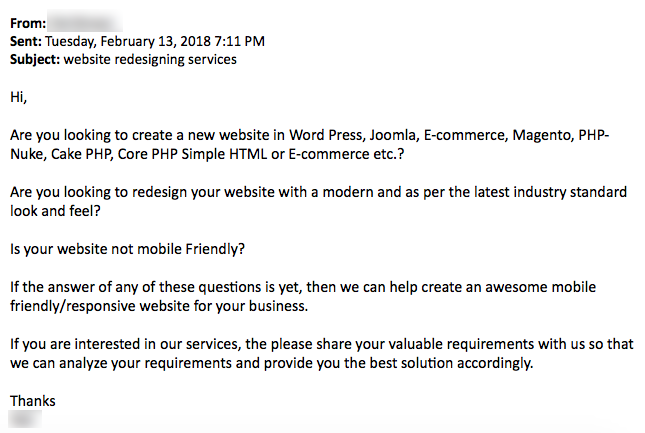Viewport: 645px width, 433px height.
Task: Click the words look and feel?
Action: pyautogui.click(x=55, y=211)
